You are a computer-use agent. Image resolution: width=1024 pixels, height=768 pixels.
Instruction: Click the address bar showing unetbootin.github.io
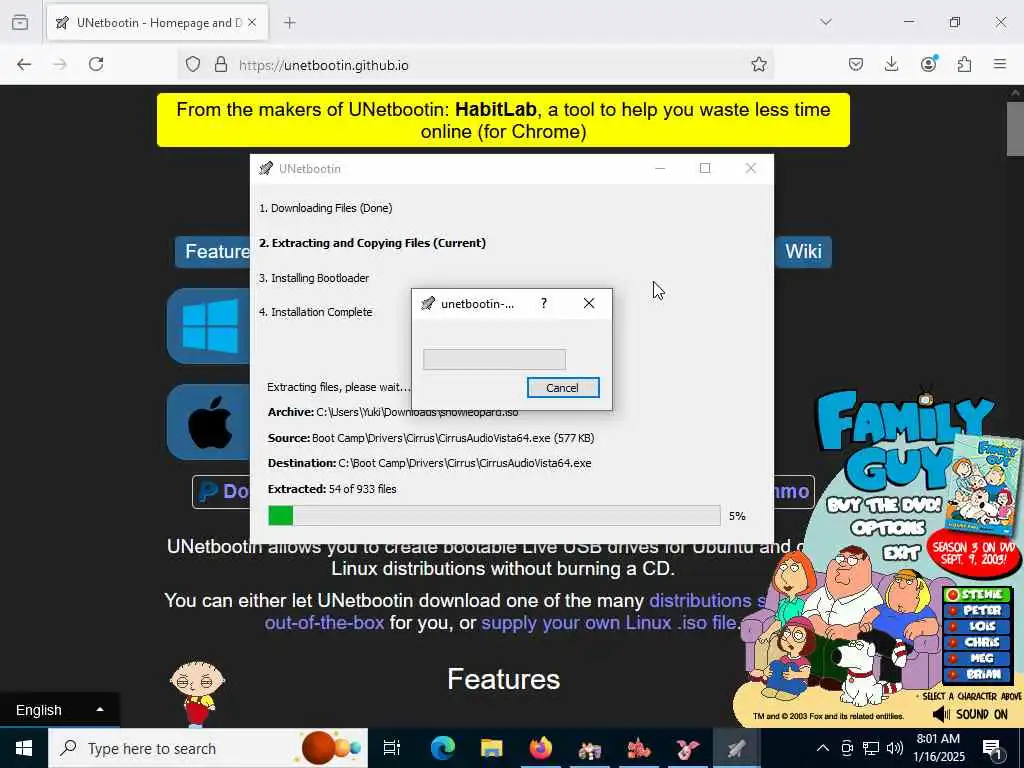pyautogui.click(x=475, y=65)
